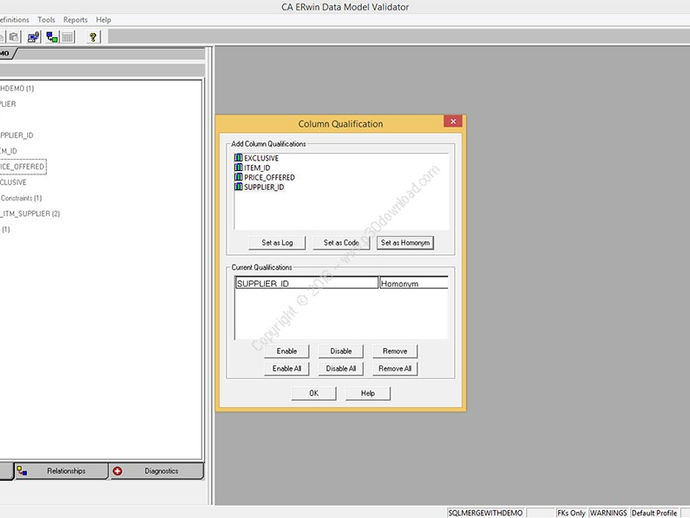The image size is (690, 518).
Task: Click FKs Only status bar entry
Action: (571, 513)
